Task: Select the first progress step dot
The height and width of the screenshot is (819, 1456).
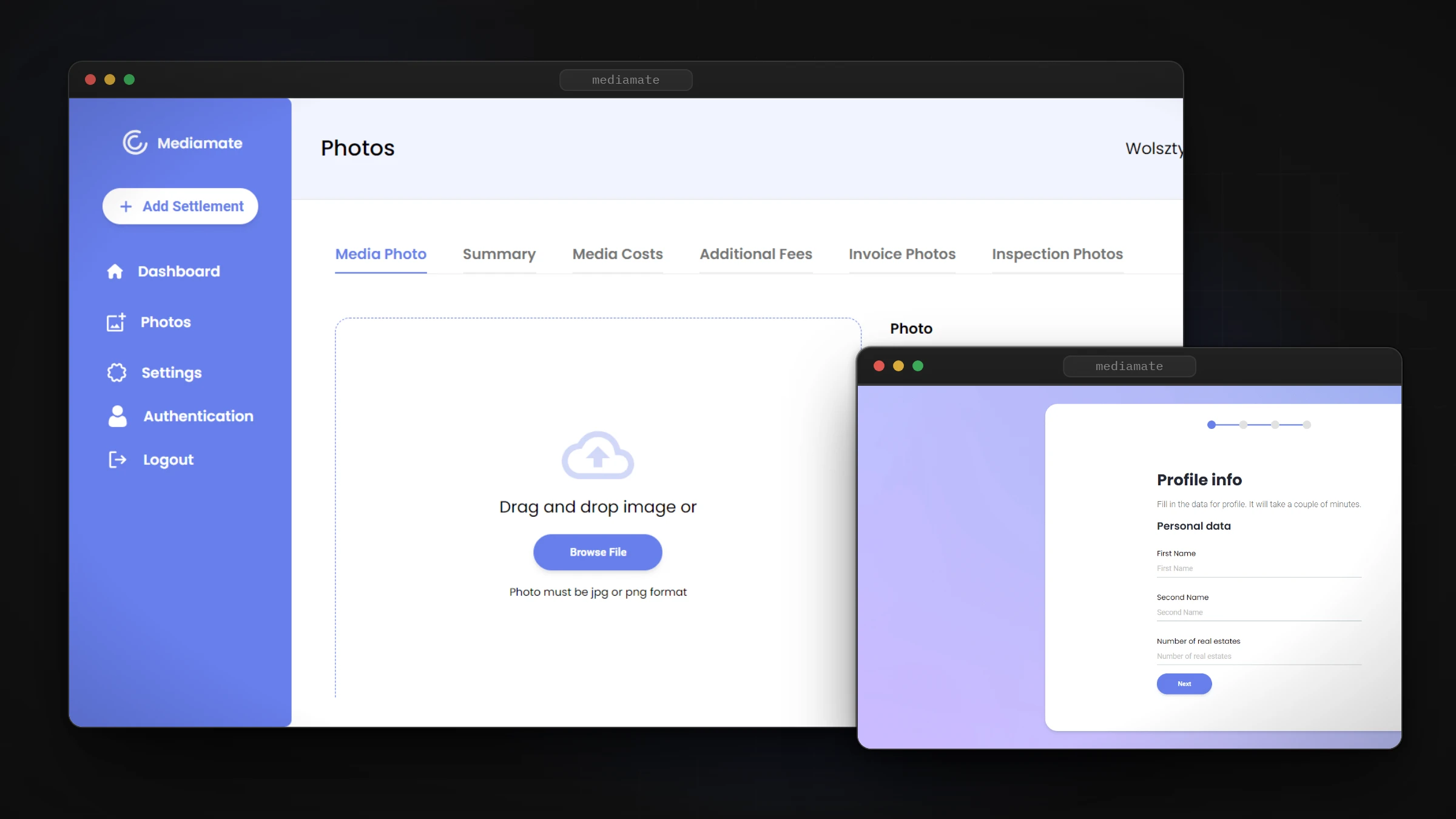Action: [1212, 425]
